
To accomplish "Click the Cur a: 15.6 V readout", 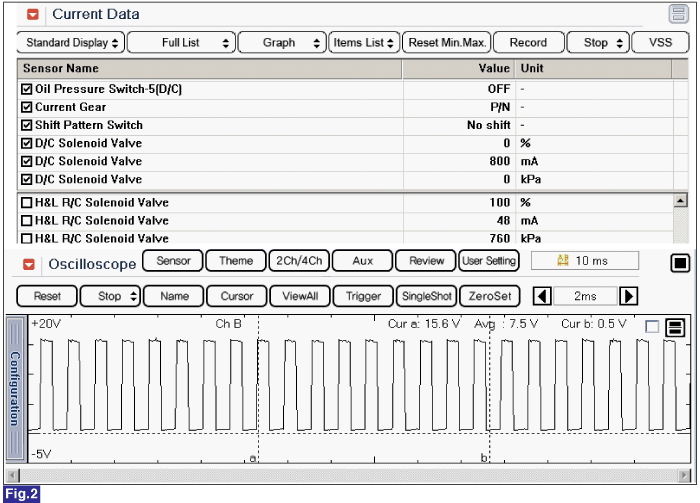I will click(424, 324).
